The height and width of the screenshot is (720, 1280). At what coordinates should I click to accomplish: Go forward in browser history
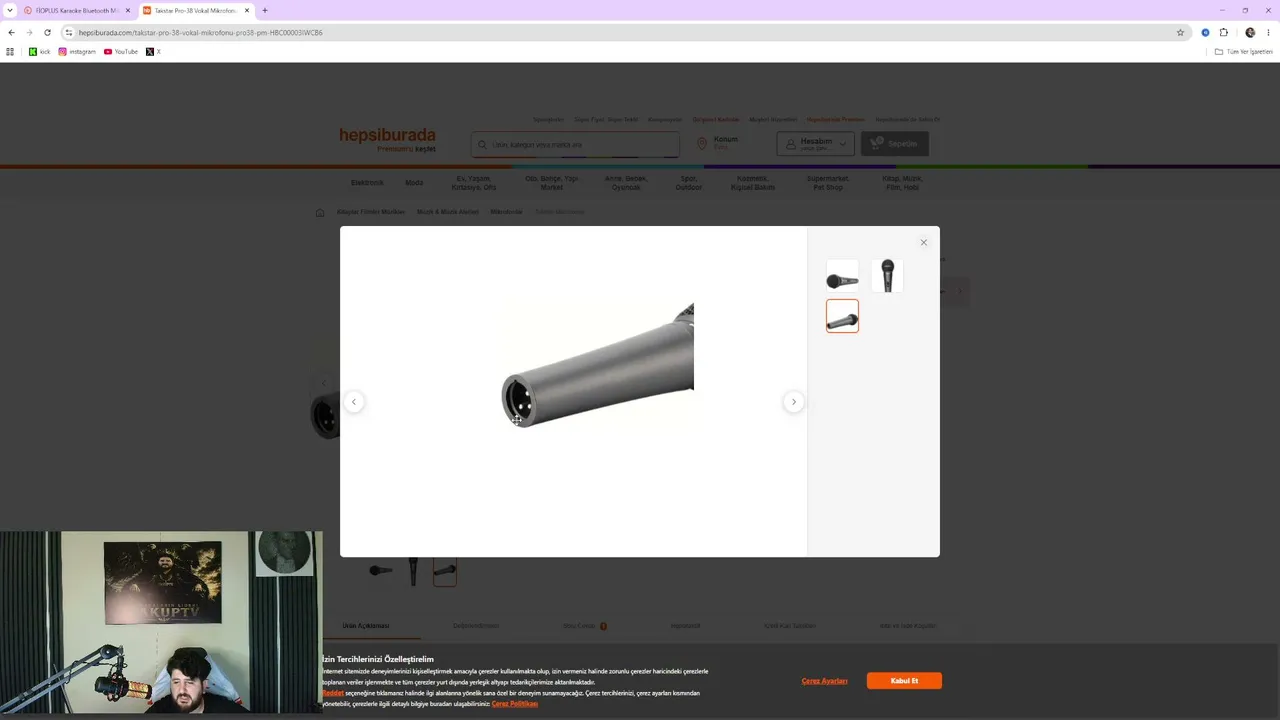[29, 32]
